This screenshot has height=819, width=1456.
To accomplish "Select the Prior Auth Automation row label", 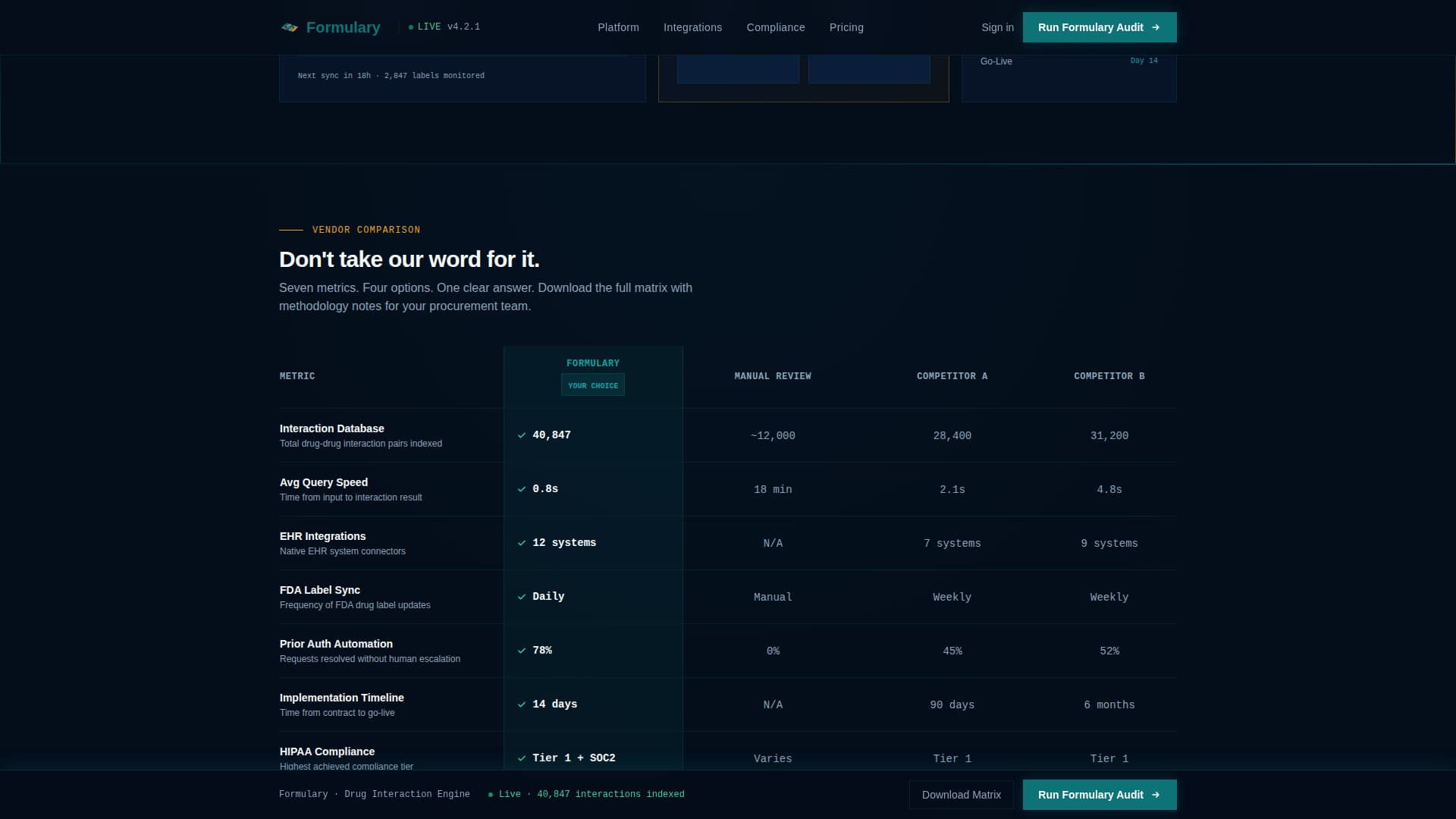I will [x=336, y=644].
